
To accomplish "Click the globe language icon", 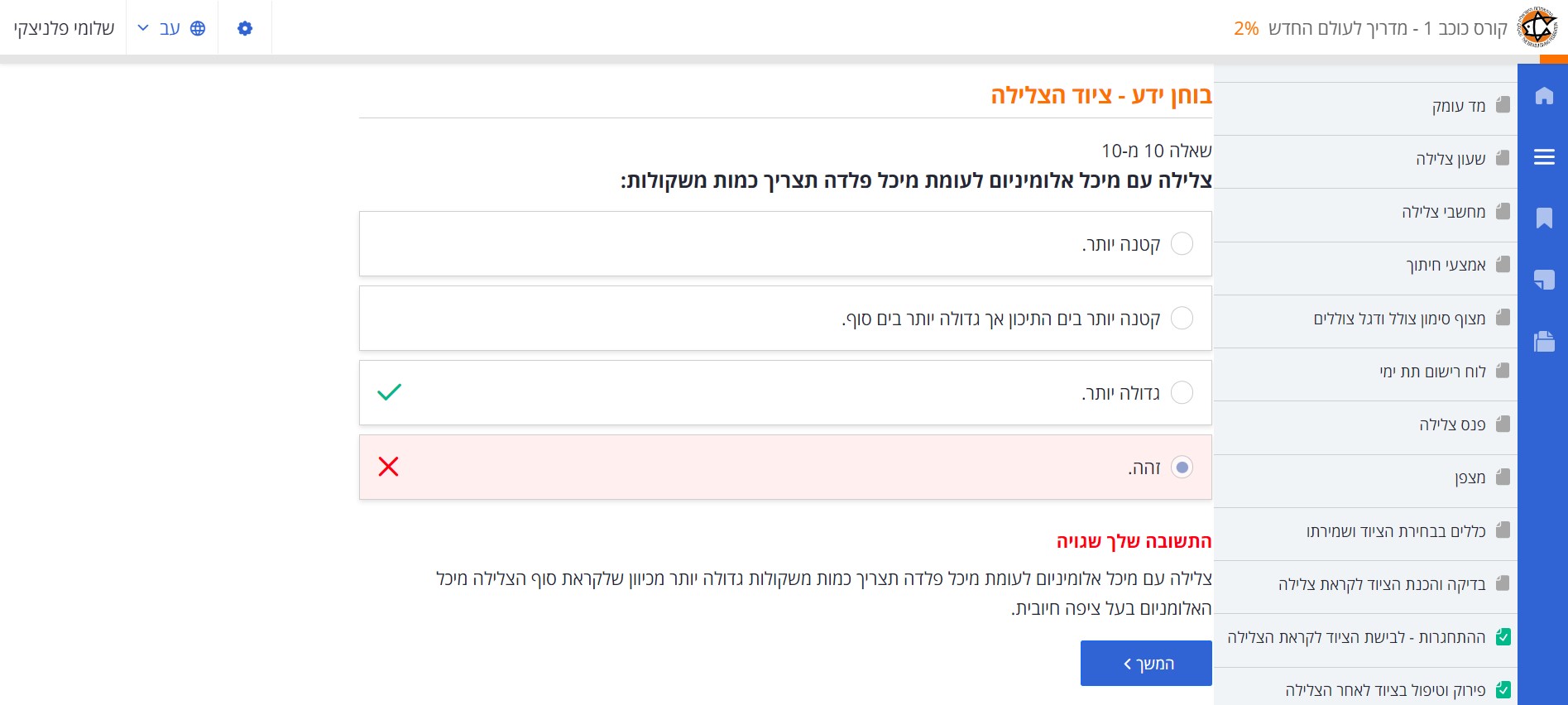I will point(198,28).
